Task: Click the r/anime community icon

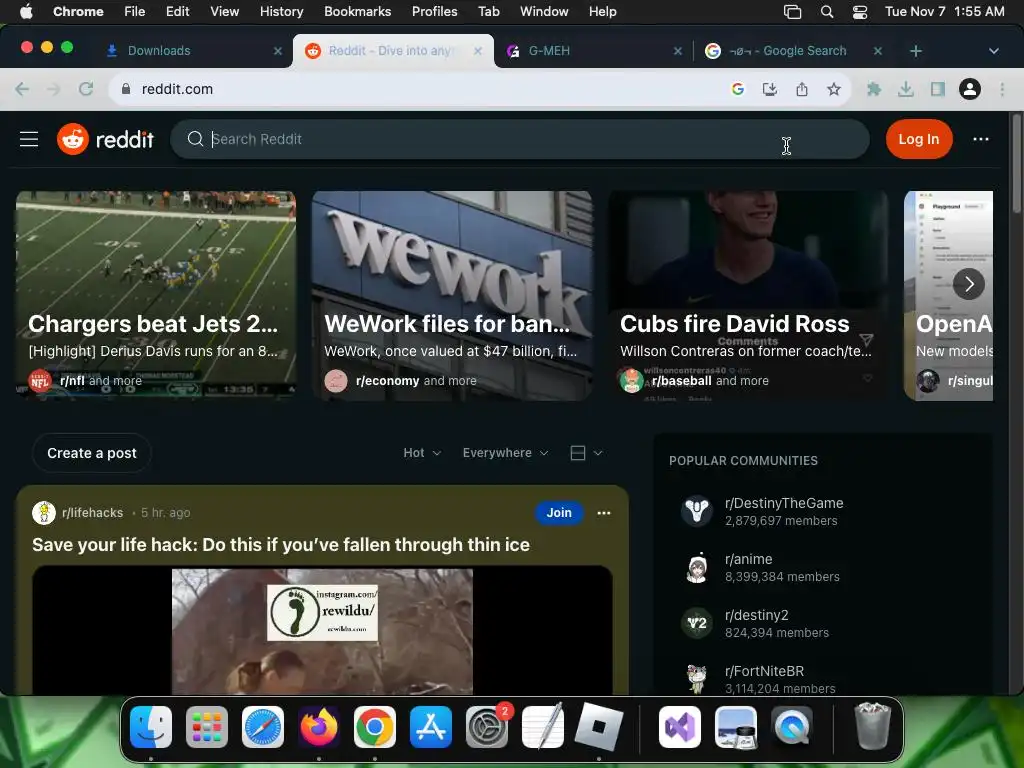Action: point(696,567)
